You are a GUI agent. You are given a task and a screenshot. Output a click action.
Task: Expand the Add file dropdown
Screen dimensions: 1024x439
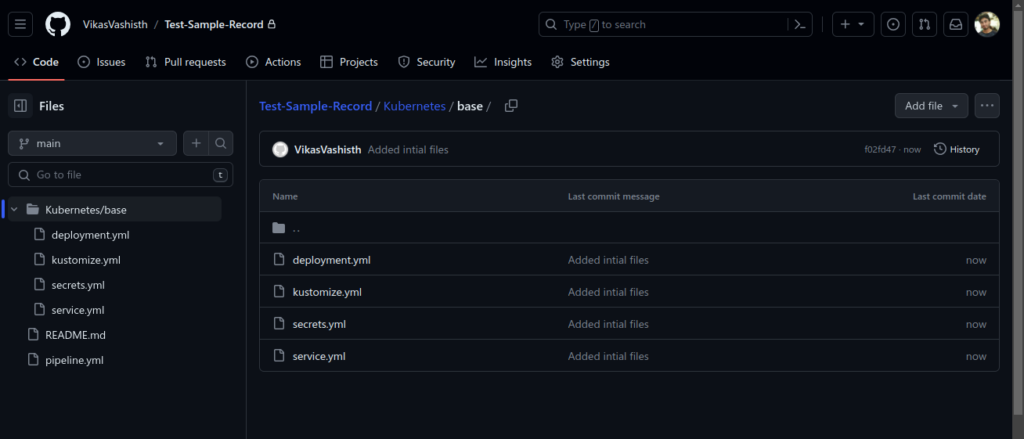coord(931,106)
